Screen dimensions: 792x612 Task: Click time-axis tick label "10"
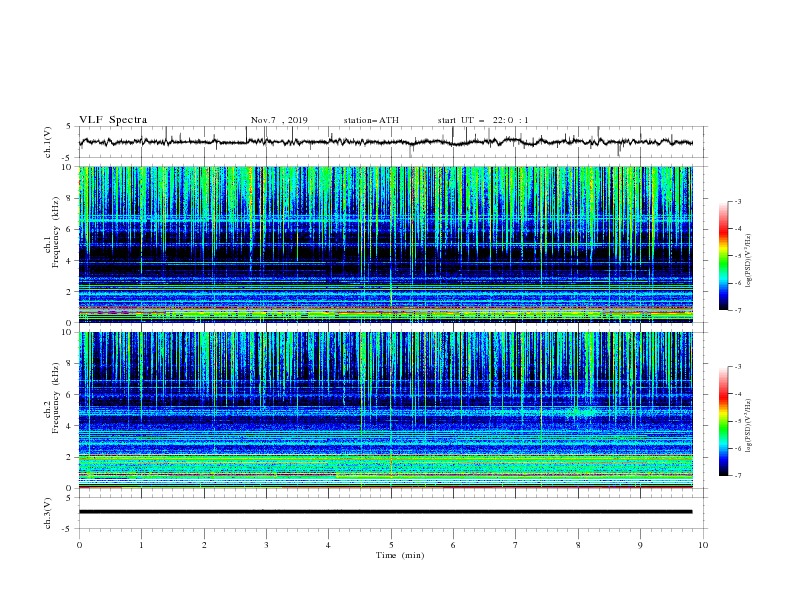(703, 545)
